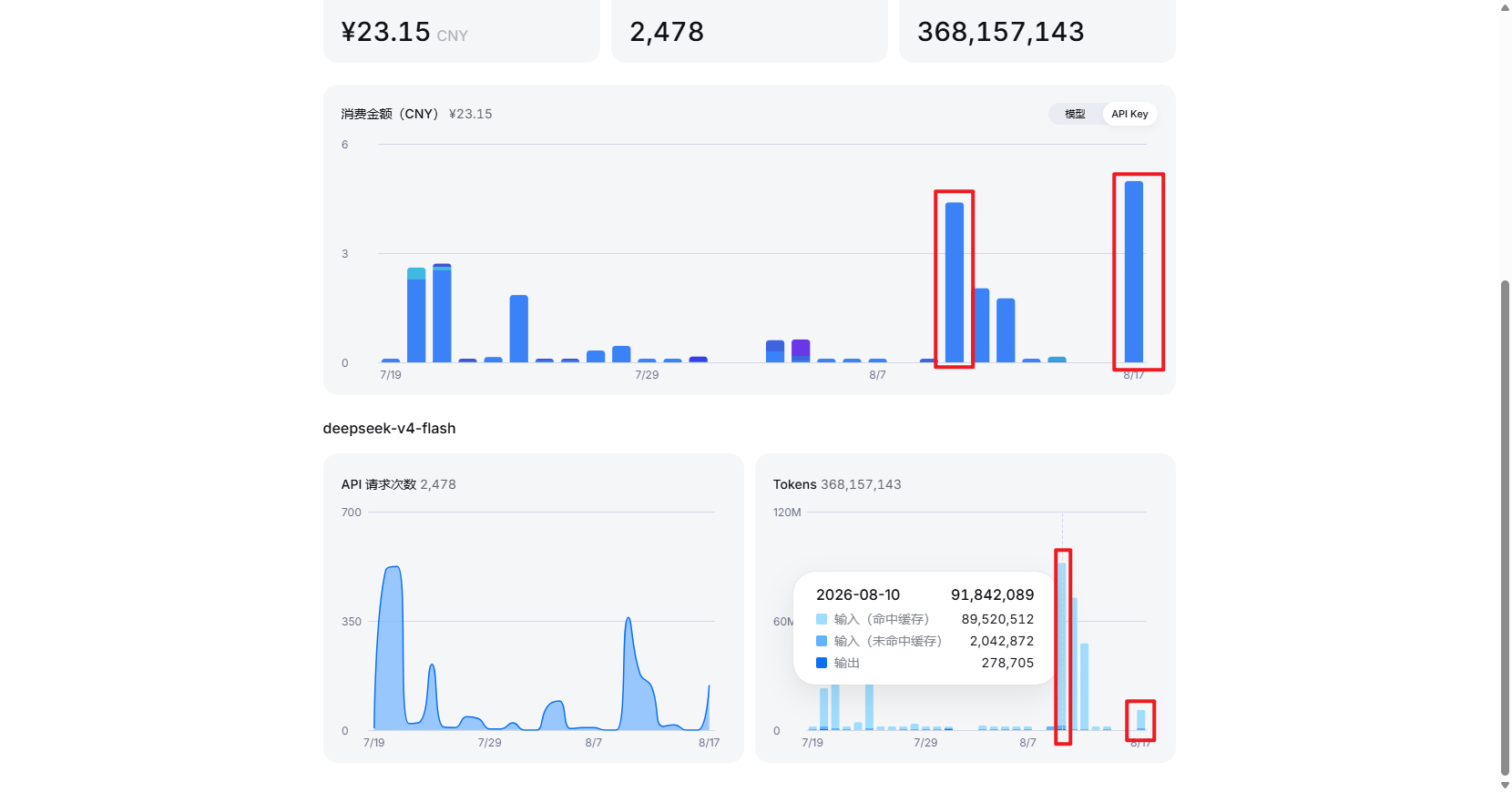Select the API Key view toggle
This screenshot has height=792, width=1512.
[1129, 114]
